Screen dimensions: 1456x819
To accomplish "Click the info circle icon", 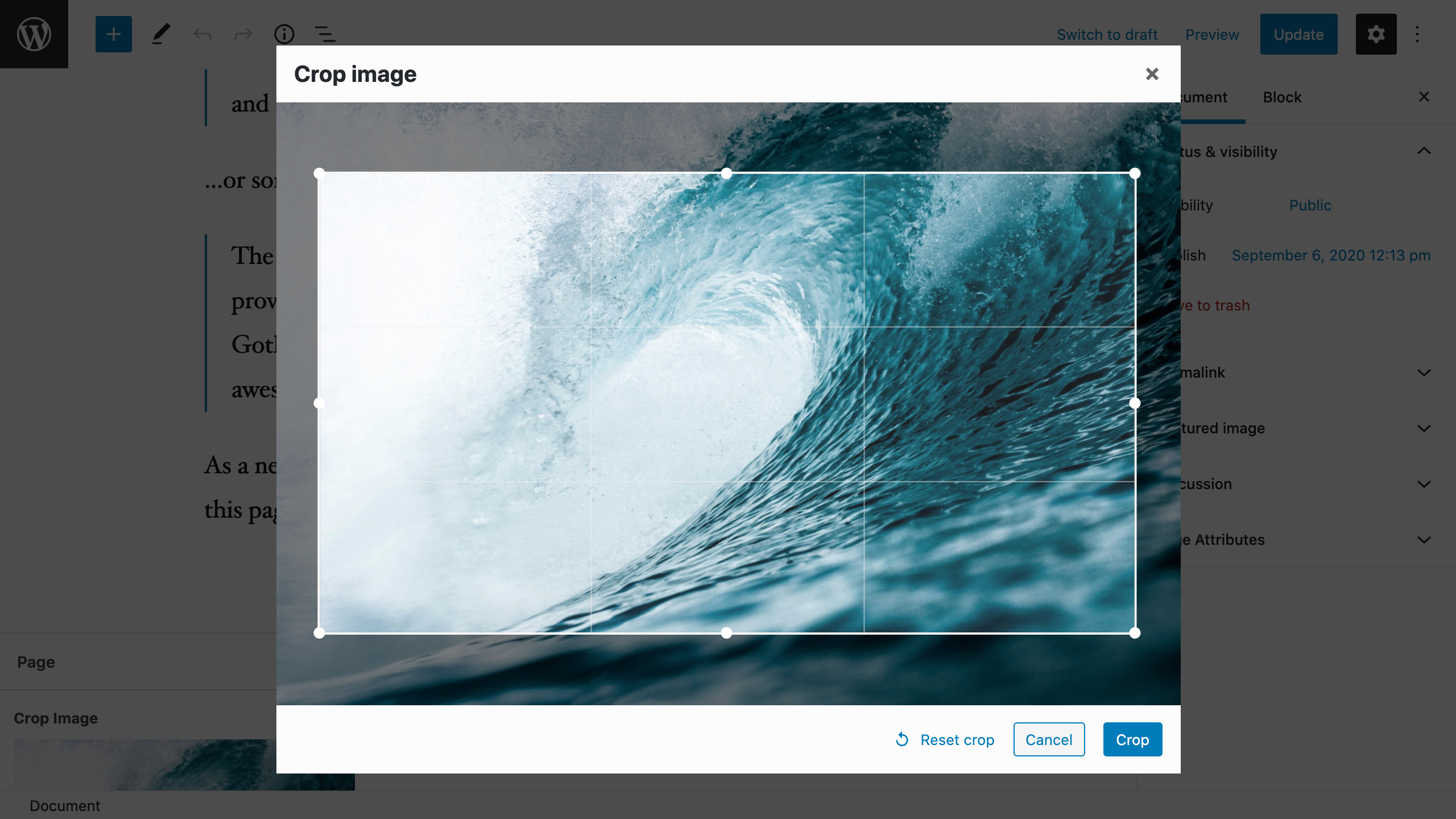I will (284, 33).
